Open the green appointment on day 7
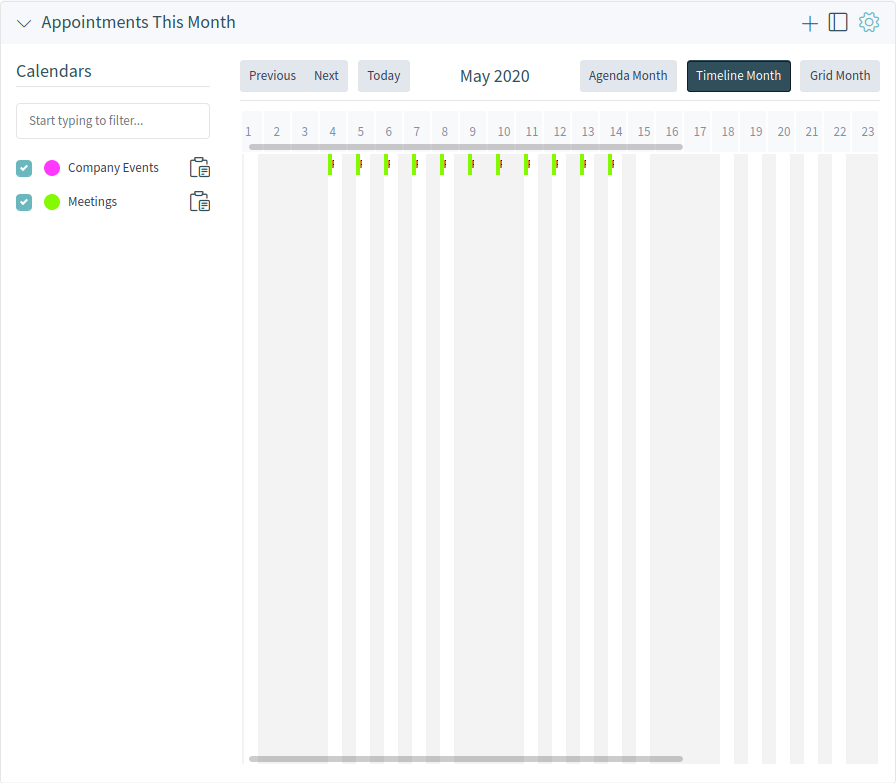 pyautogui.click(x=415, y=165)
